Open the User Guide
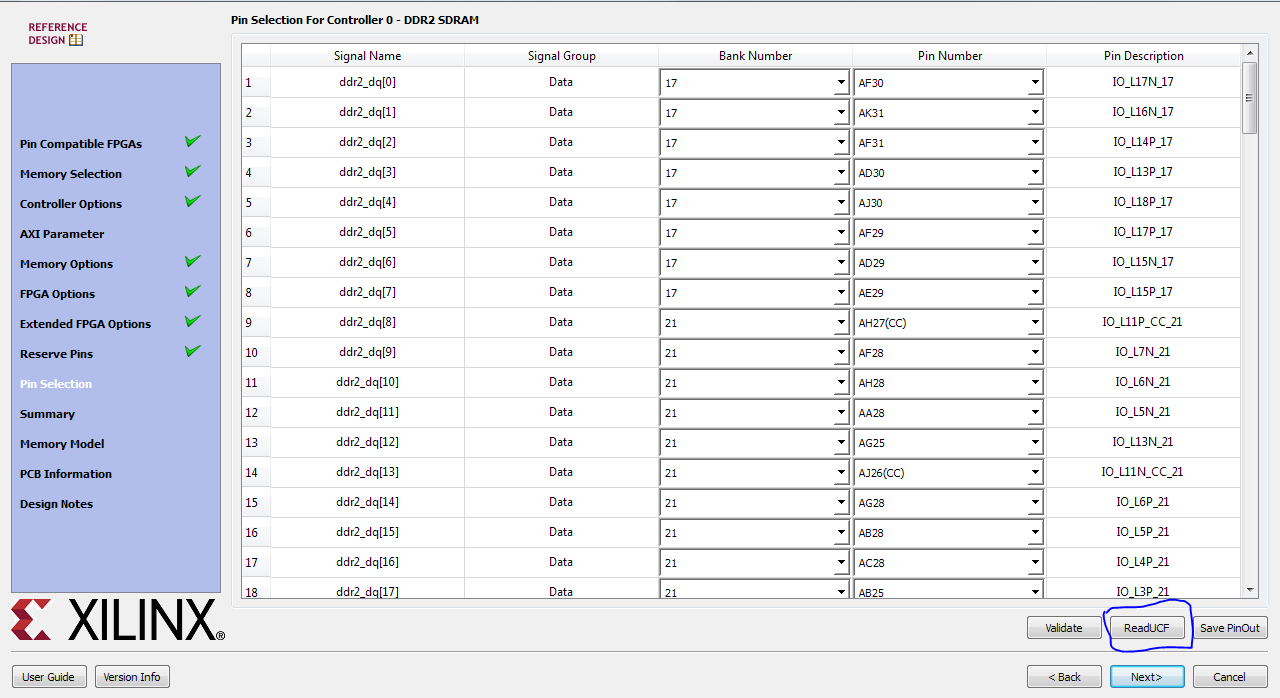 pyautogui.click(x=48, y=677)
